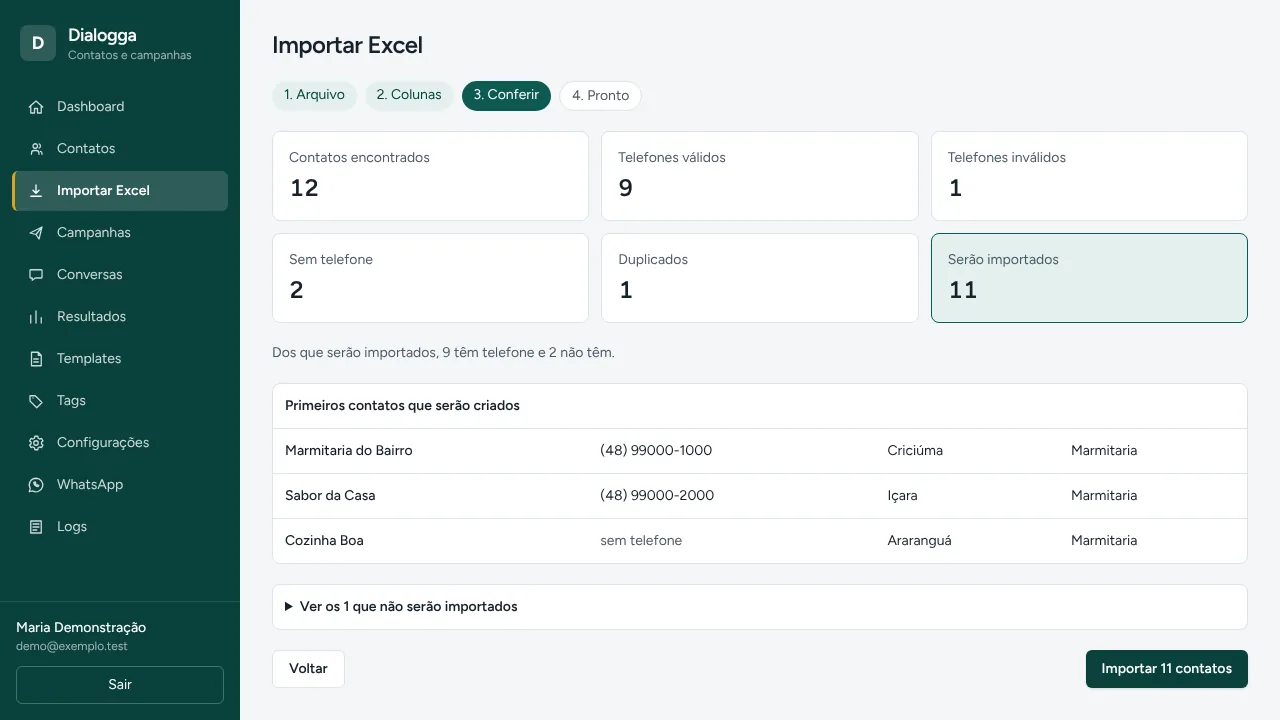Click the email demo@exemplo.test

coord(72,647)
